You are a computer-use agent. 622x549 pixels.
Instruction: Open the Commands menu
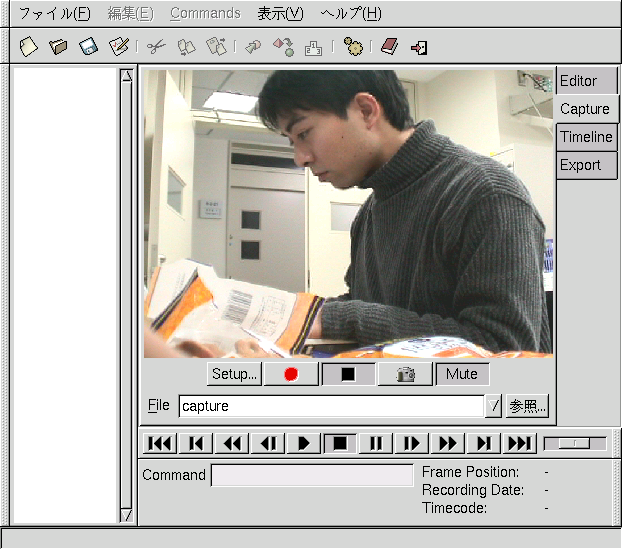[x=205, y=13]
